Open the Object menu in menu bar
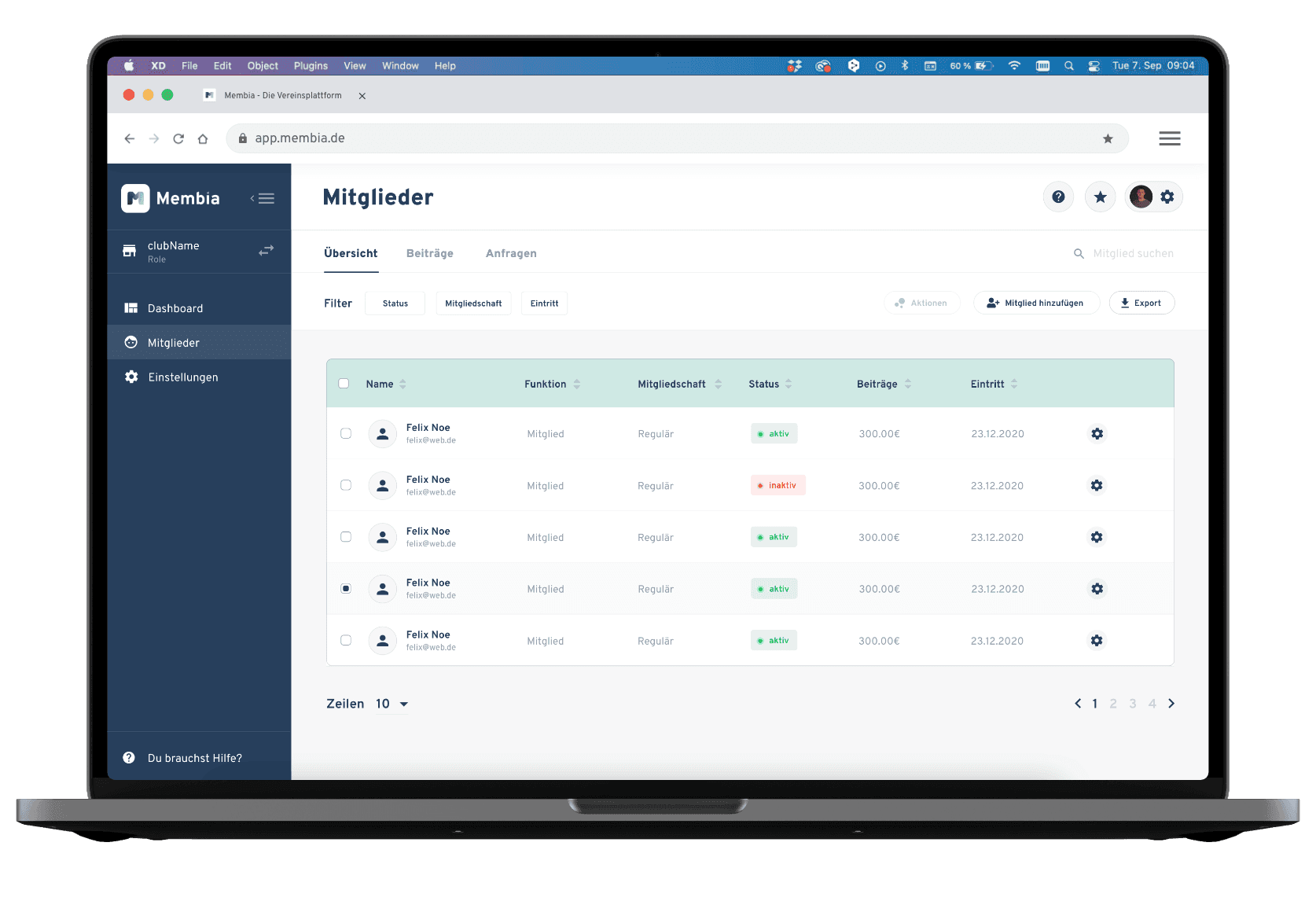The width and height of the screenshot is (1316, 916). [263, 66]
